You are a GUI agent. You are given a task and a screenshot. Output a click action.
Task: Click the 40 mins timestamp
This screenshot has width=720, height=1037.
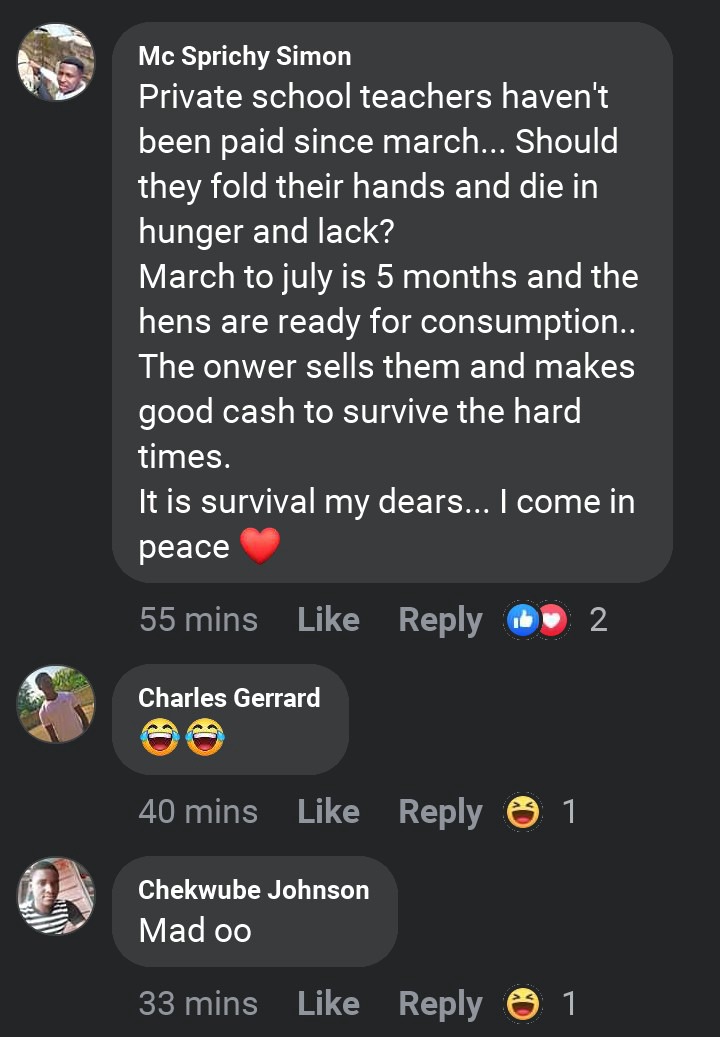(198, 811)
